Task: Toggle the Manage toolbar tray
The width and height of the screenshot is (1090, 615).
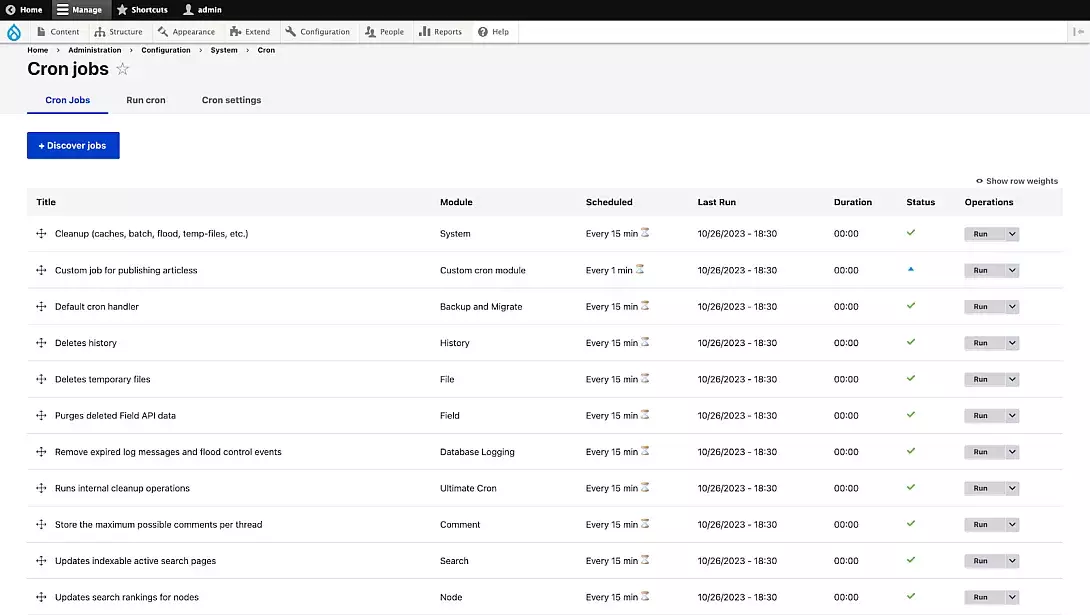Action: (79, 10)
